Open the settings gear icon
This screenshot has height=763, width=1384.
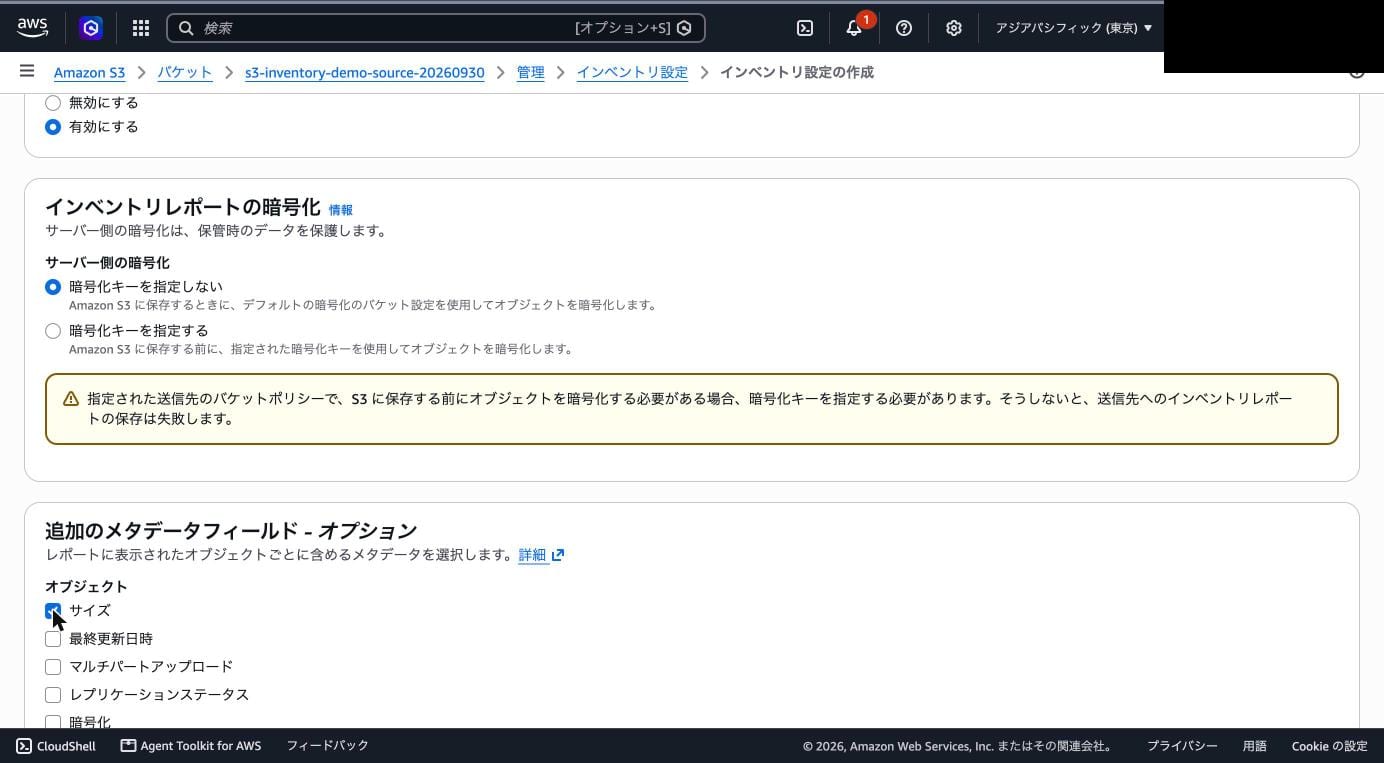pos(954,28)
